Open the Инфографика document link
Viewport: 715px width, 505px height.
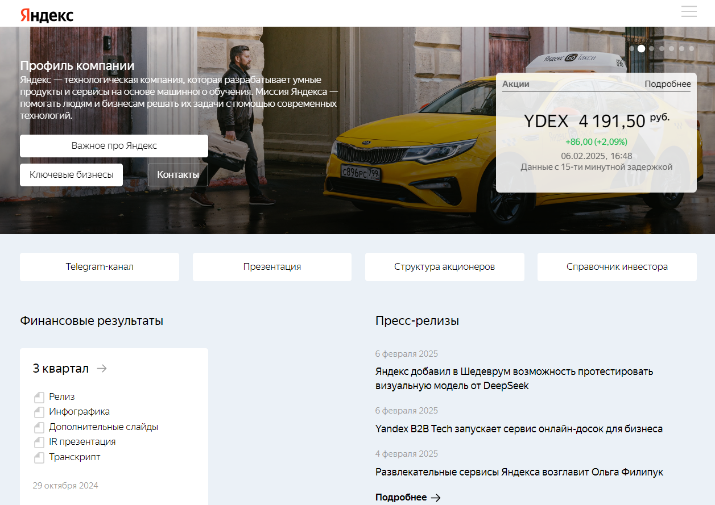point(79,412)
